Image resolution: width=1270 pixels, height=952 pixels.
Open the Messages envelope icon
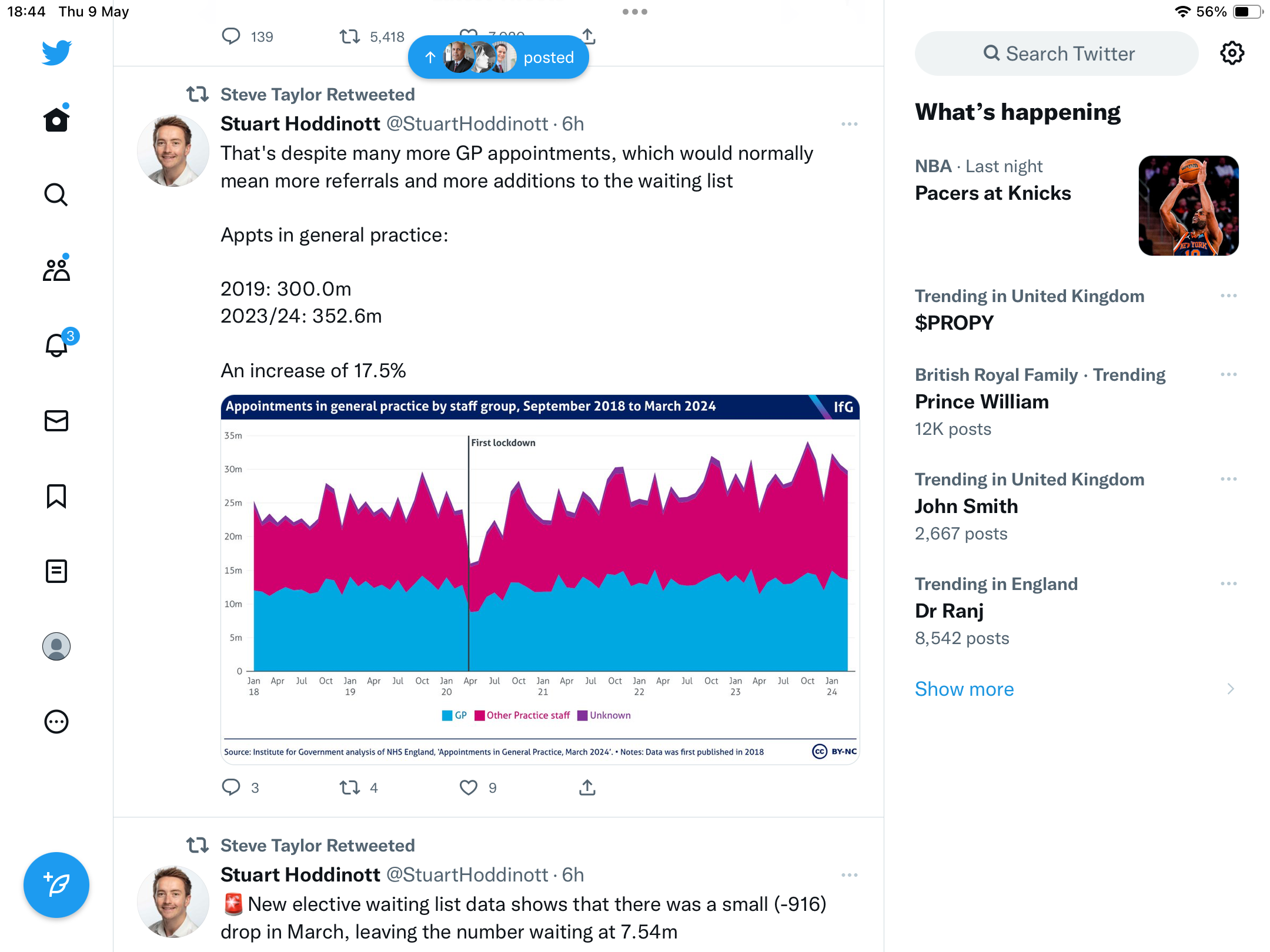coord(56,421)
